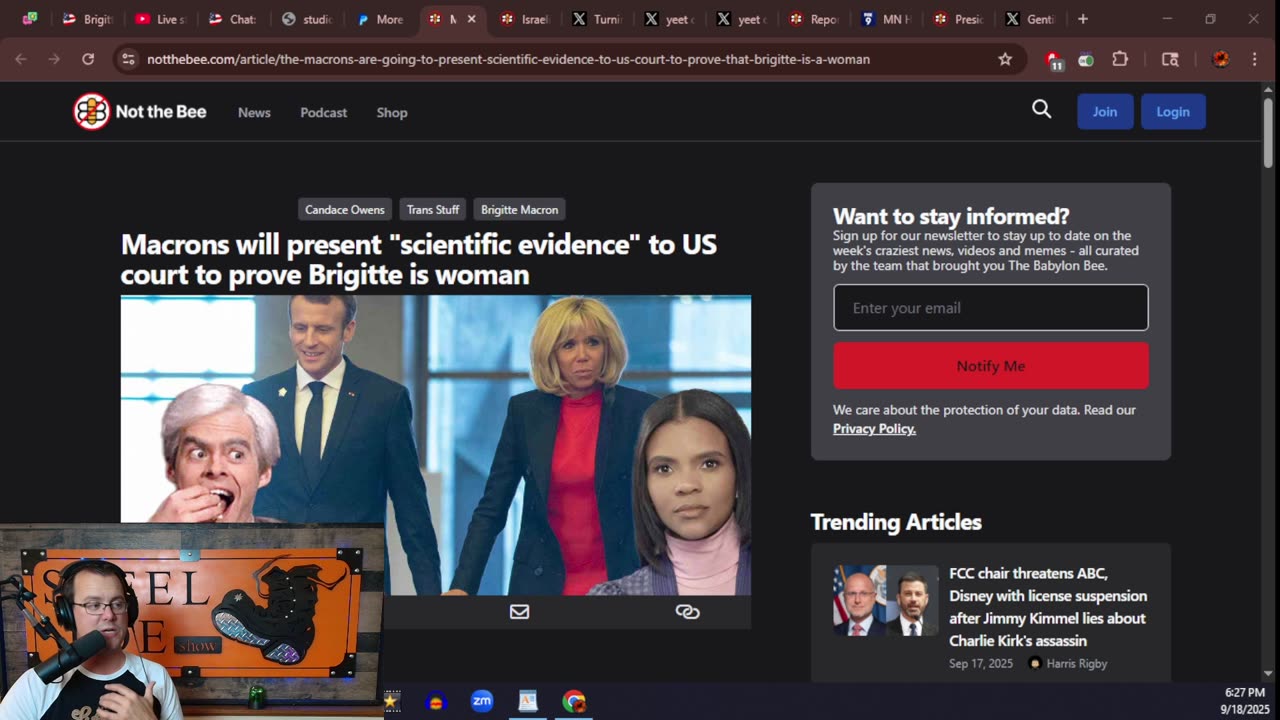Click the Not the Bee logo
Image resolution: width=1280 pixels, height=720 pixels.
(x=140, y=112)
